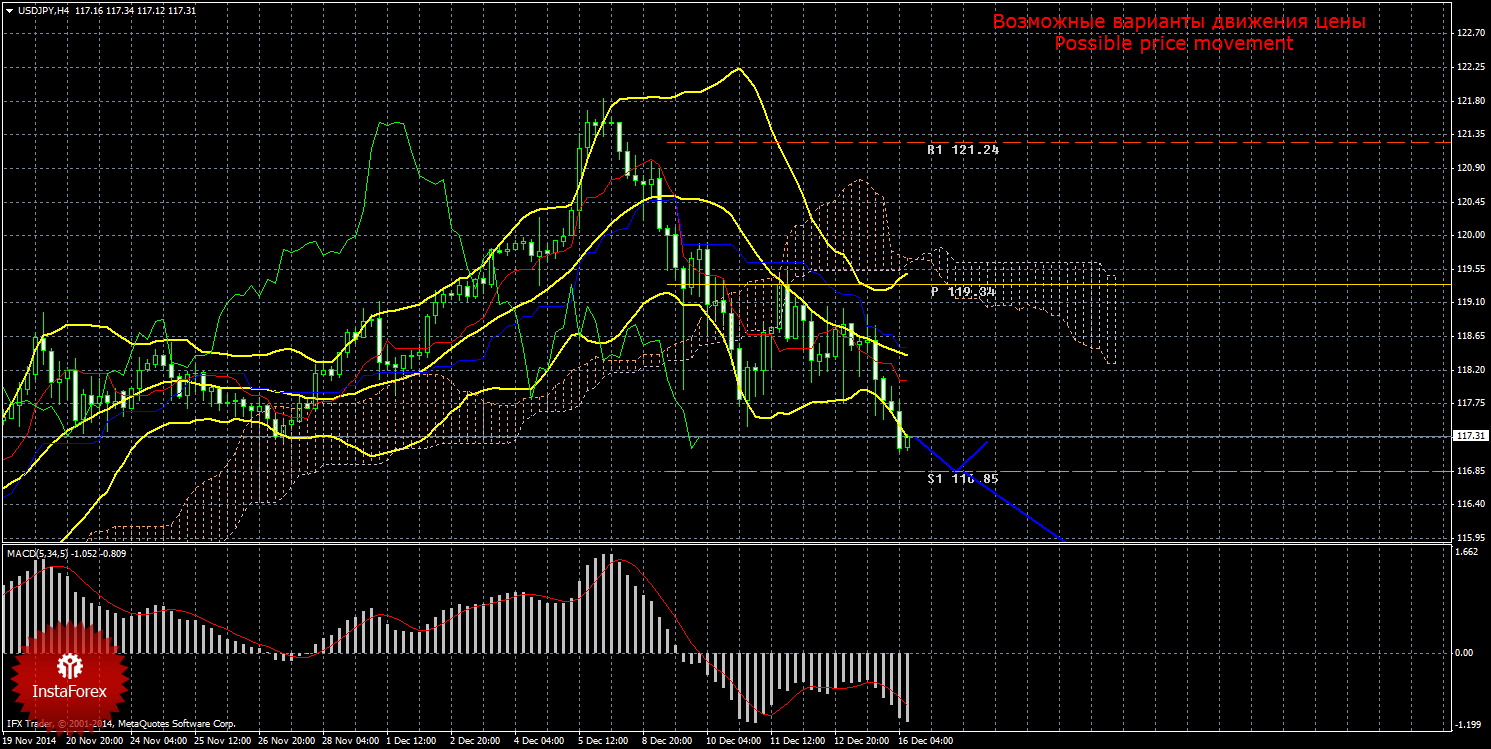Screen dimensions: 1491x749
Task: Click the 1.662 MACD scale maximum
Action: (x=1466, y=552)
